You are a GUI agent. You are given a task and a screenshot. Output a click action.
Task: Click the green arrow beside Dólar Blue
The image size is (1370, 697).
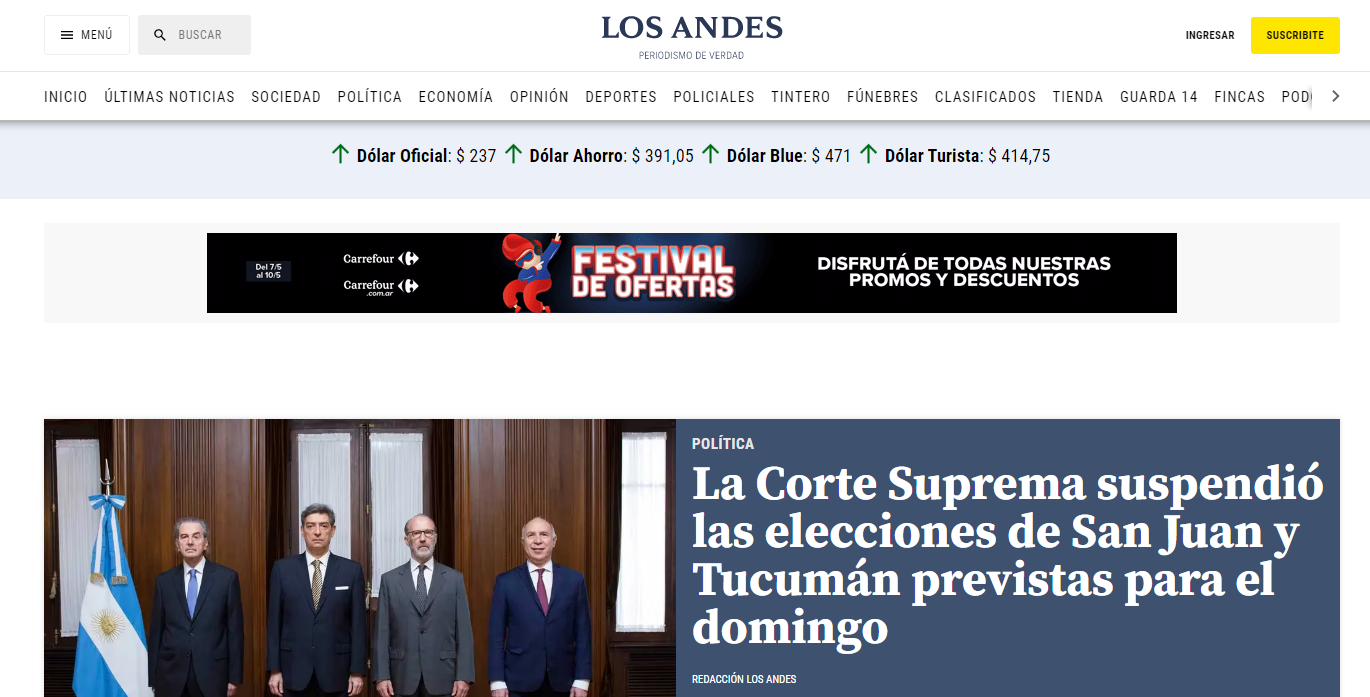711,154
